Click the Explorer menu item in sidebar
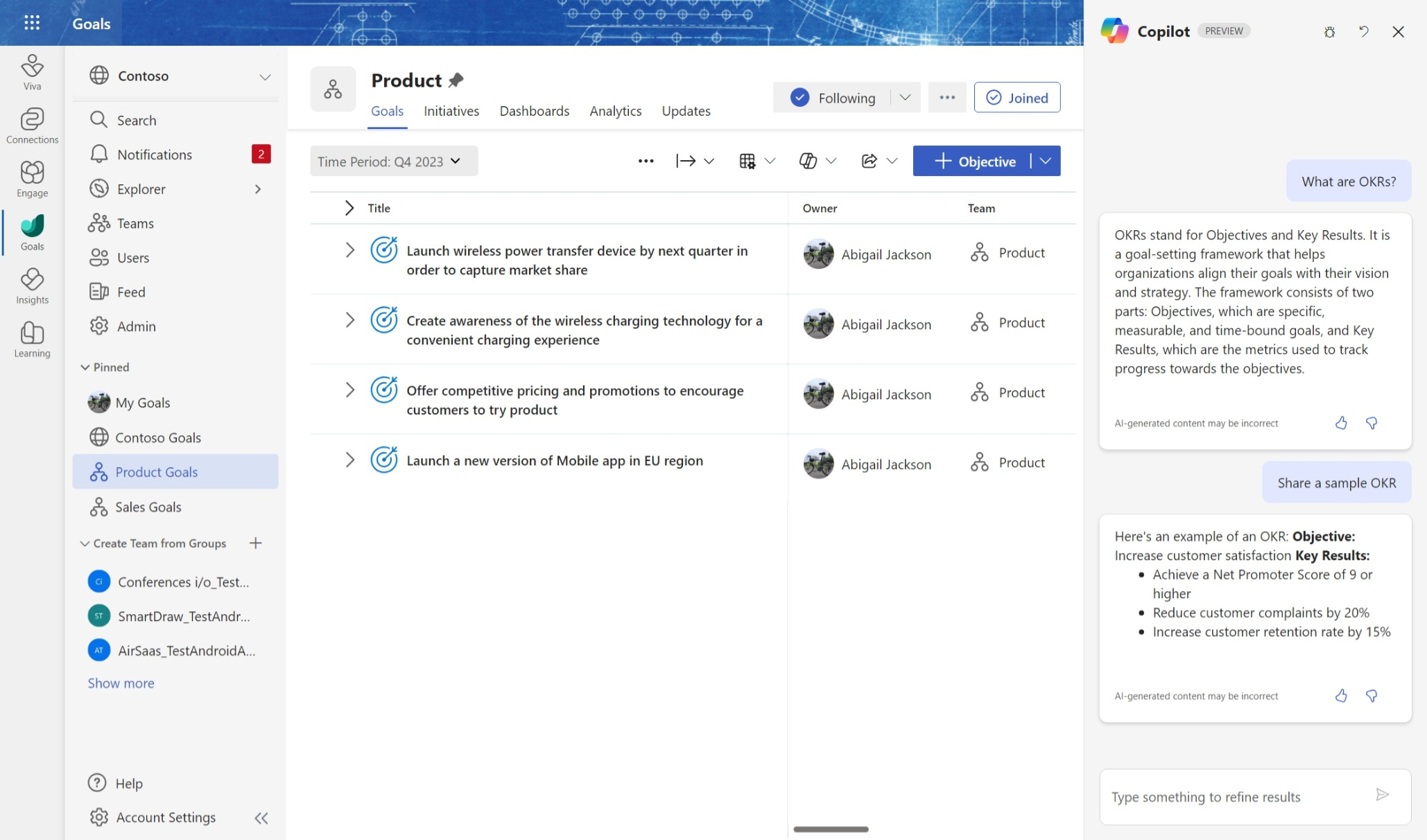Image resolution: width=1427 pixels, height=840 pixels. click(140, 189)
